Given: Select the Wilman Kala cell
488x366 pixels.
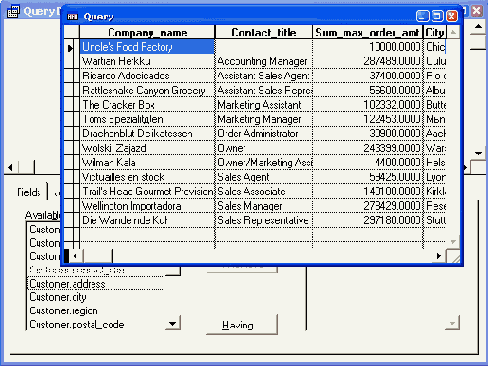Looking at the screenshot, I should (x=147, y=163).
